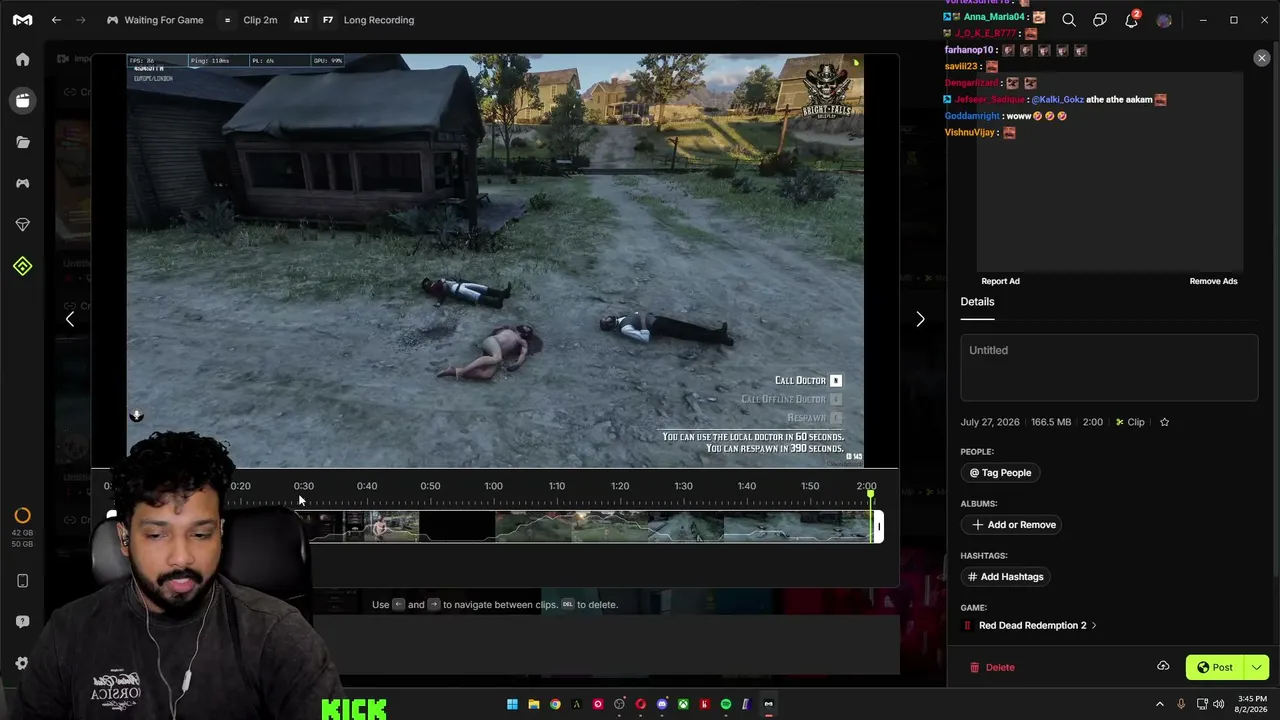1280x720 pixels.
Task: Open the clips library icon in the sidebar
Action: (x=22, y=101)
